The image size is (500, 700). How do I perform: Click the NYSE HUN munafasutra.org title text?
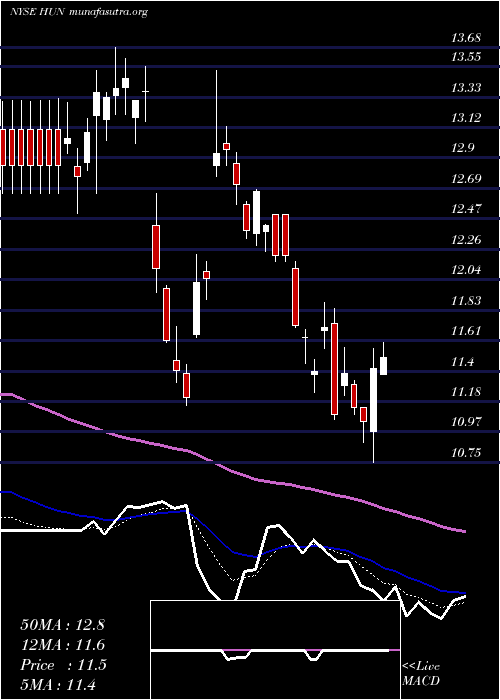(x=79, y=12)
